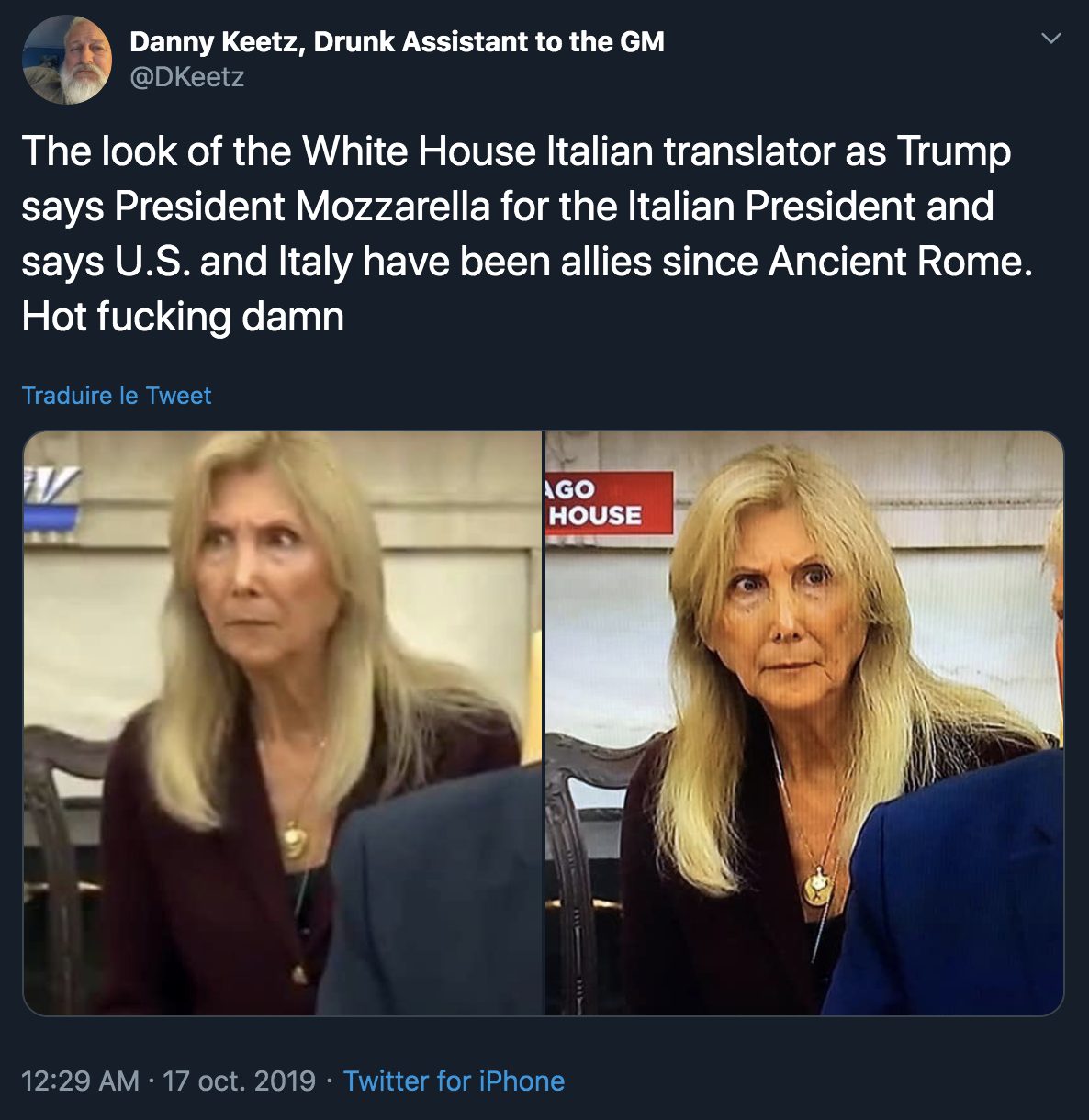The image size is (1089, 1120).
Task: Click the word Mozzarella in the tweet
Action: click(x=393, y=206)
